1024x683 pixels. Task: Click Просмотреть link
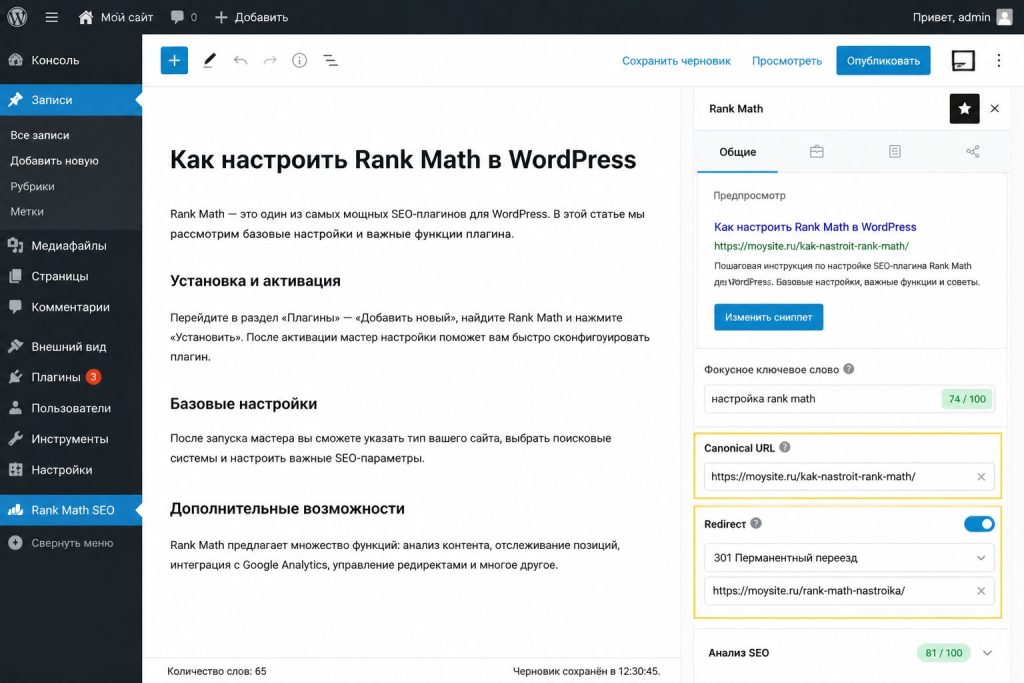[x=787, y=61]
